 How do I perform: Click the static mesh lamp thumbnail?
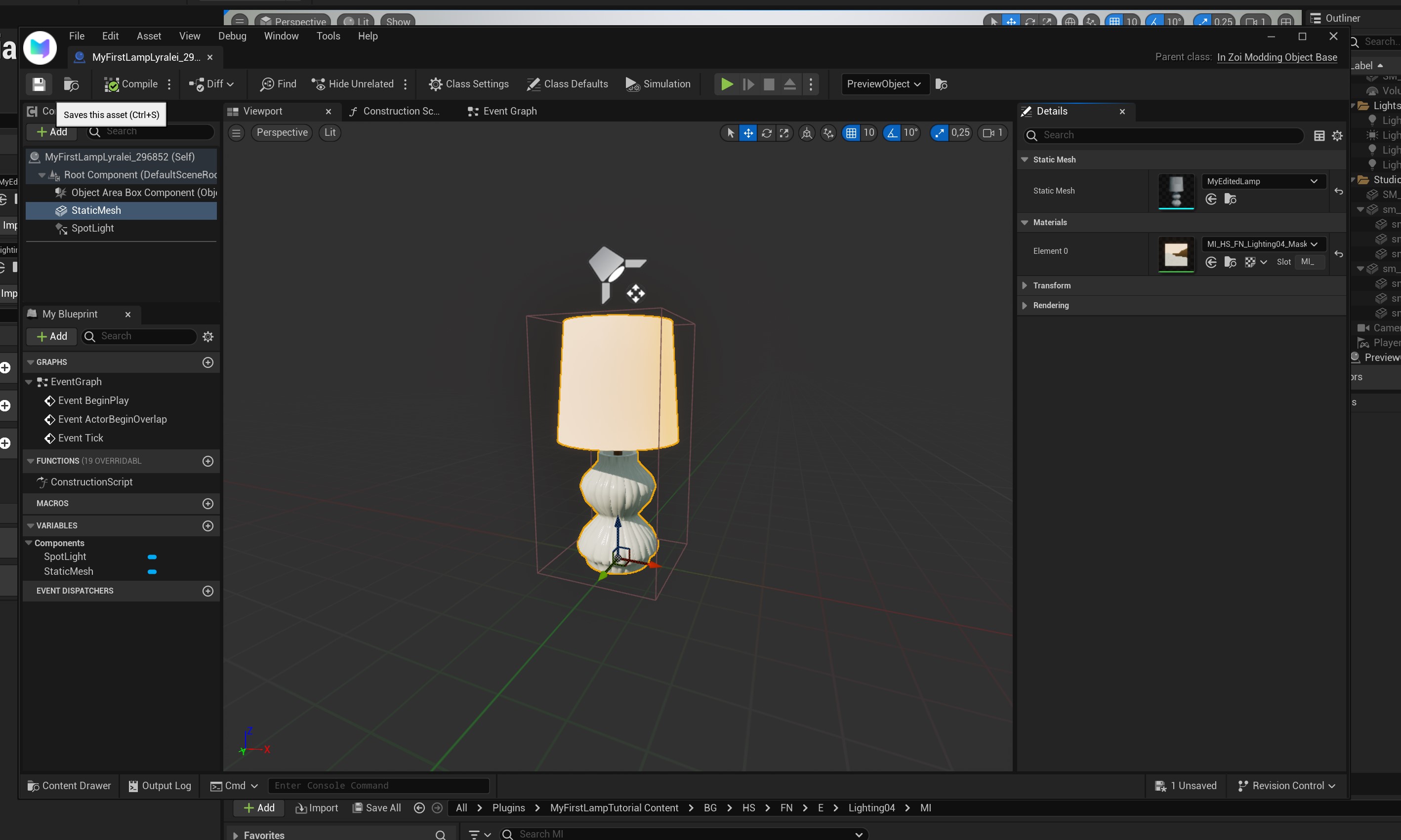point(1176,191)
